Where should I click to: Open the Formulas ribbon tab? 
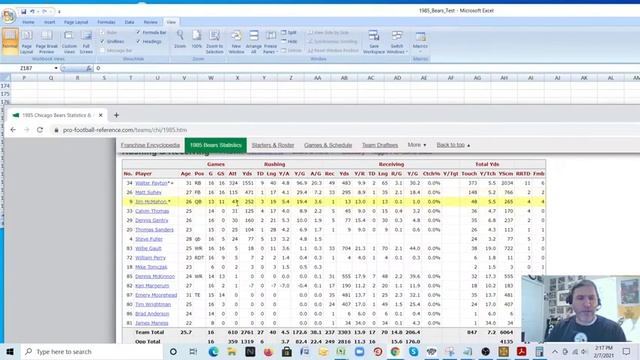[x=106, y=22]
